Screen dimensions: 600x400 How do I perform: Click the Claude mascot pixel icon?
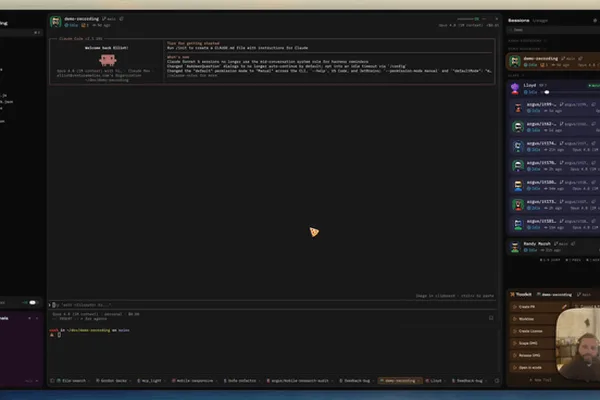(108, 60)
